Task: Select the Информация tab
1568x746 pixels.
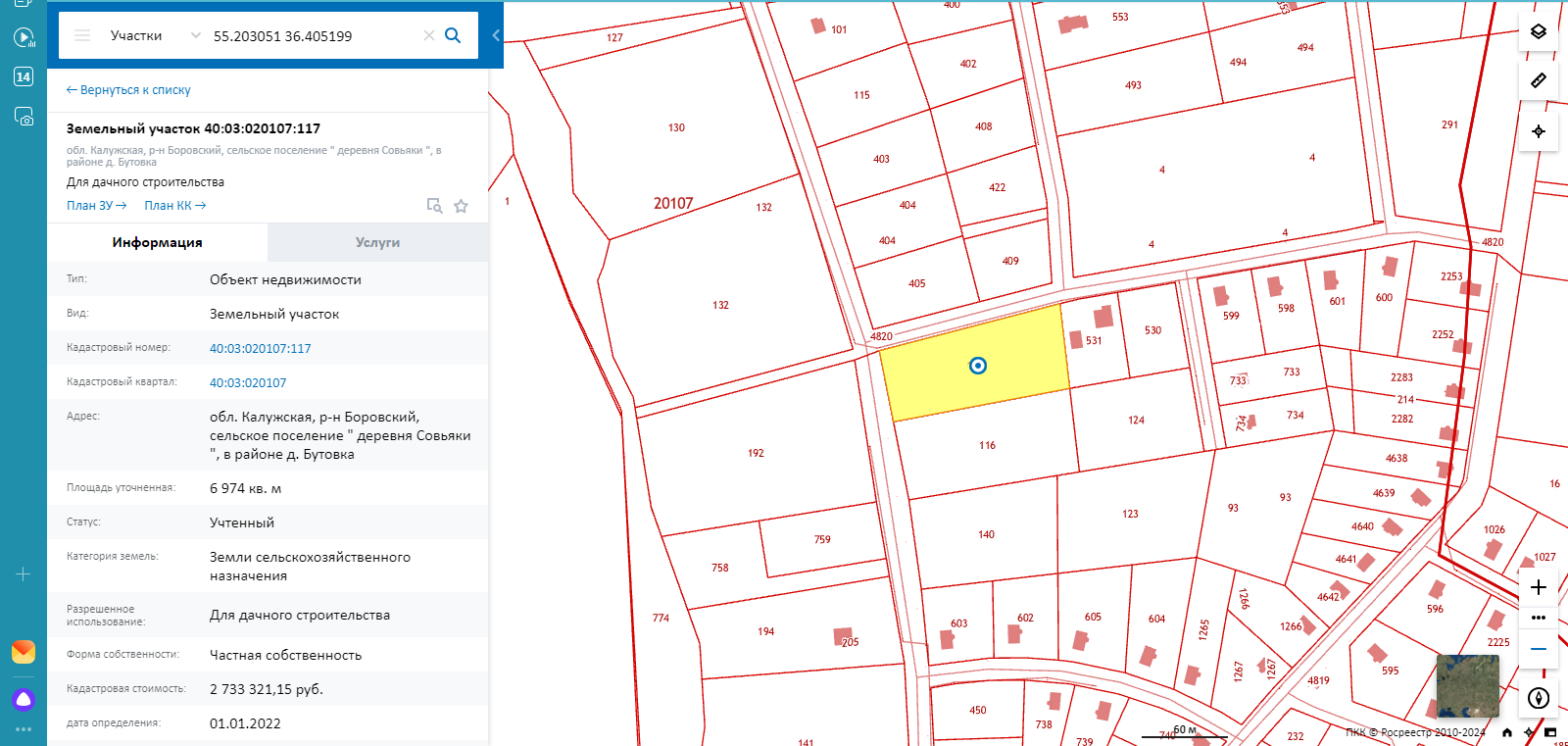Action: 157,242
